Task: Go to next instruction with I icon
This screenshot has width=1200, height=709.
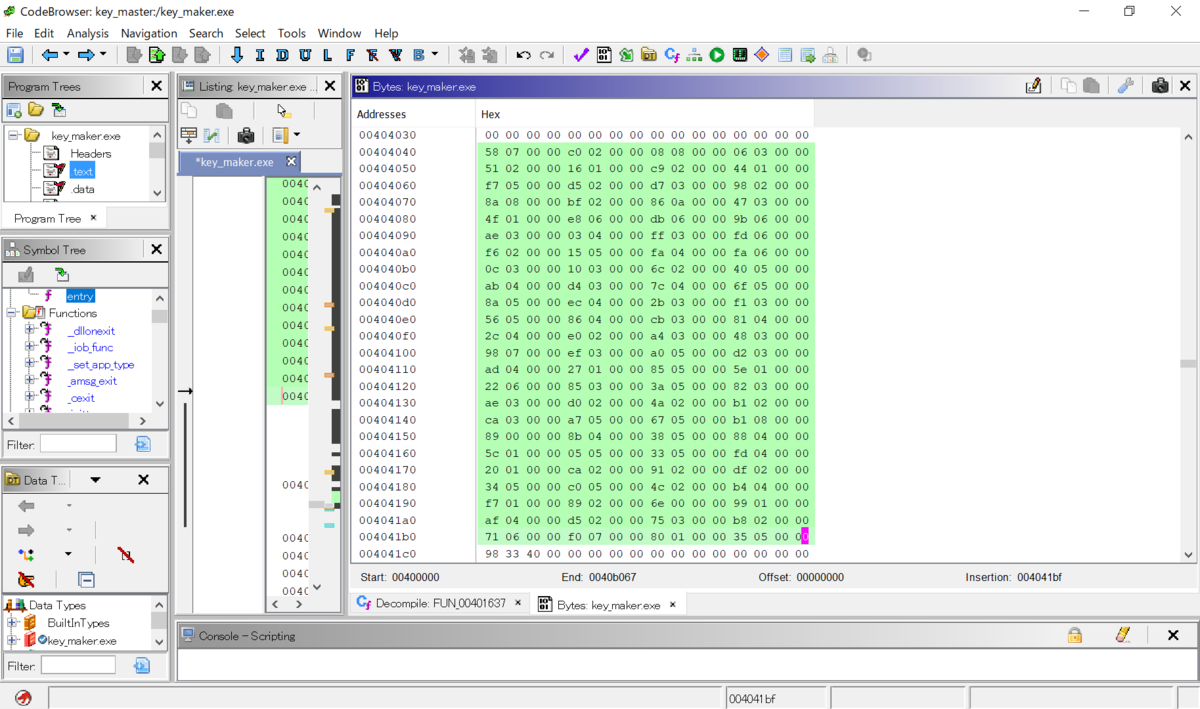Action: tap(260, 55)
